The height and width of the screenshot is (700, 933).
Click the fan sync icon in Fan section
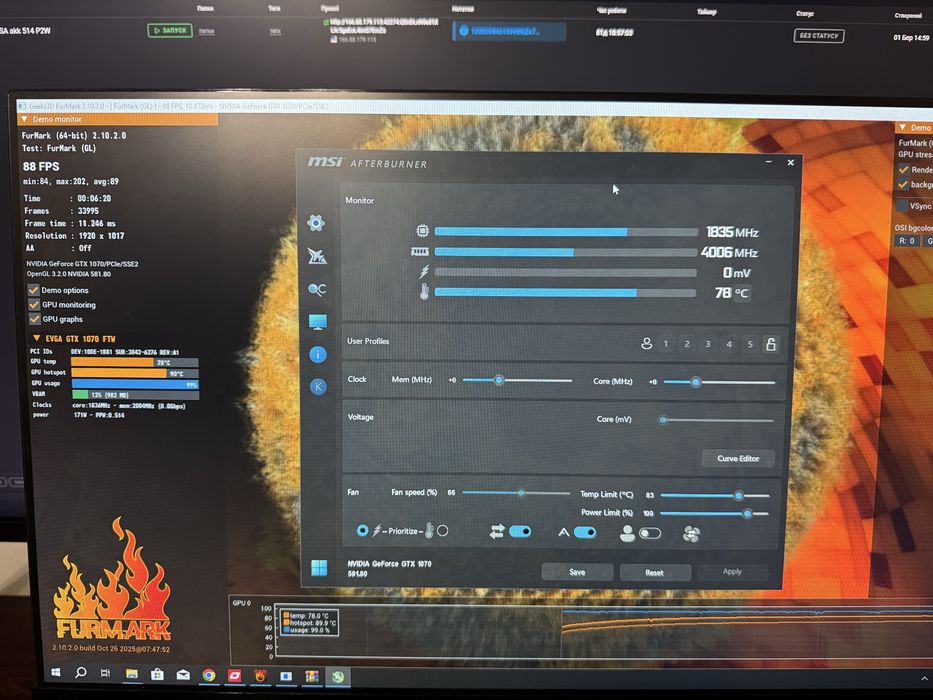(691, 534)
